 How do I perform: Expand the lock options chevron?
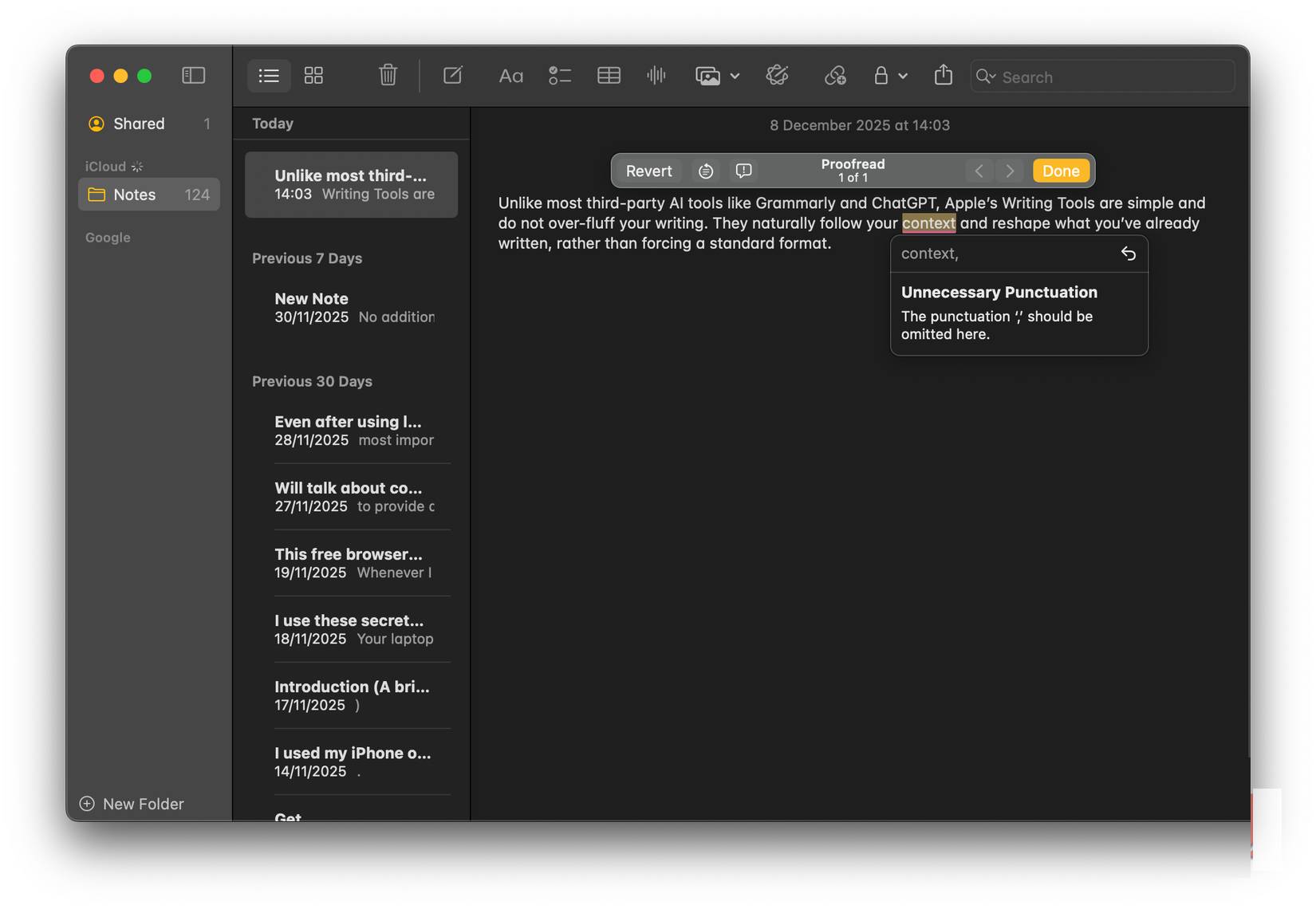click(902, 77)
